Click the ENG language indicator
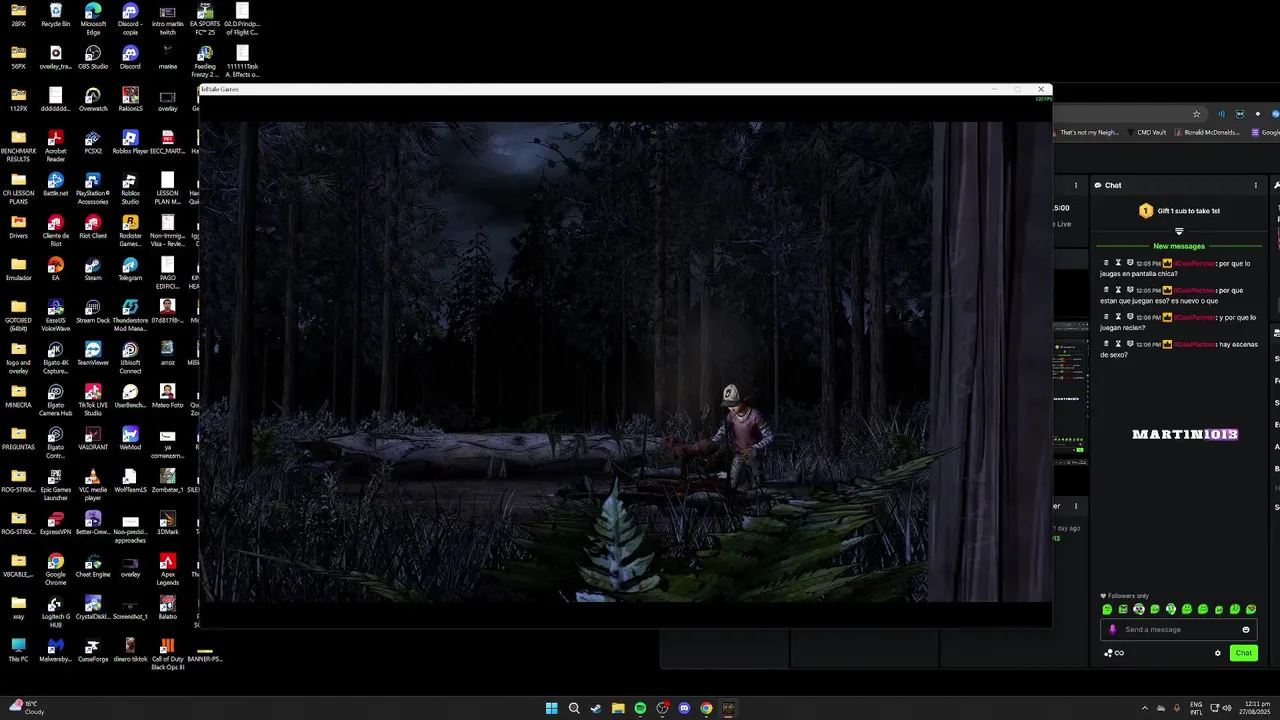 coord(1196,708)
